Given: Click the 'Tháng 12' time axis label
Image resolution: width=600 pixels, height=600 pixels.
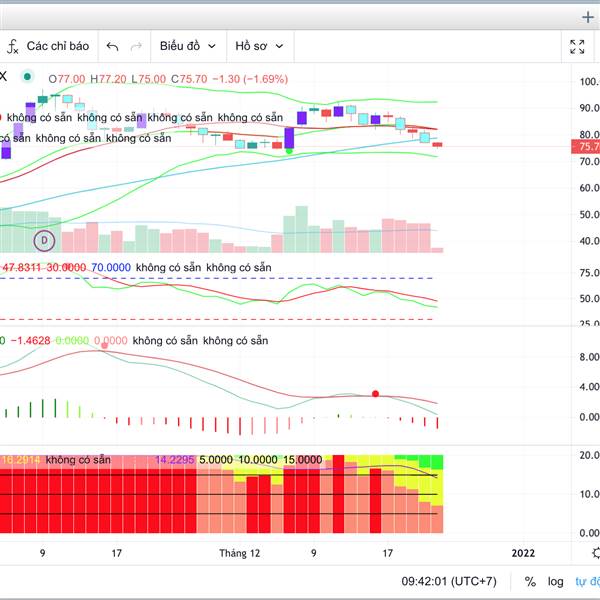Looking at the screenshot, I should [x=240, y=553].
